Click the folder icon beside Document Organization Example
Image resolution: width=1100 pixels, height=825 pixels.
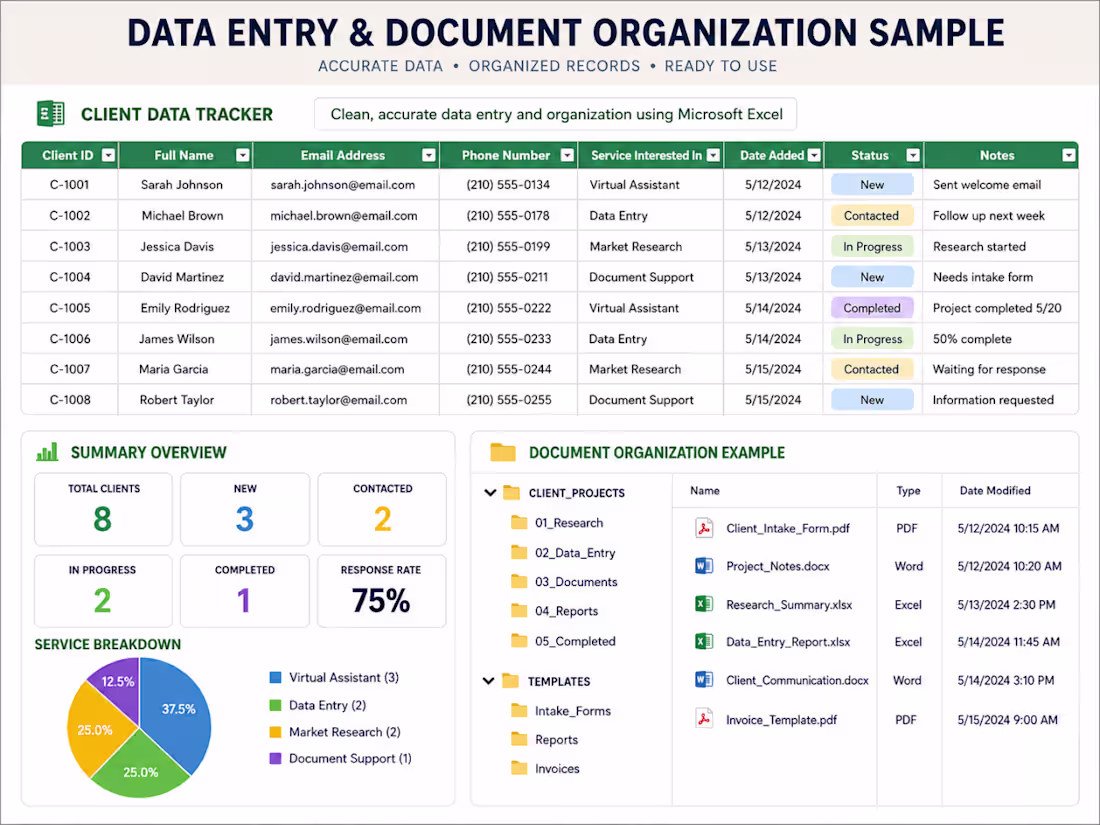click(503, 452)
